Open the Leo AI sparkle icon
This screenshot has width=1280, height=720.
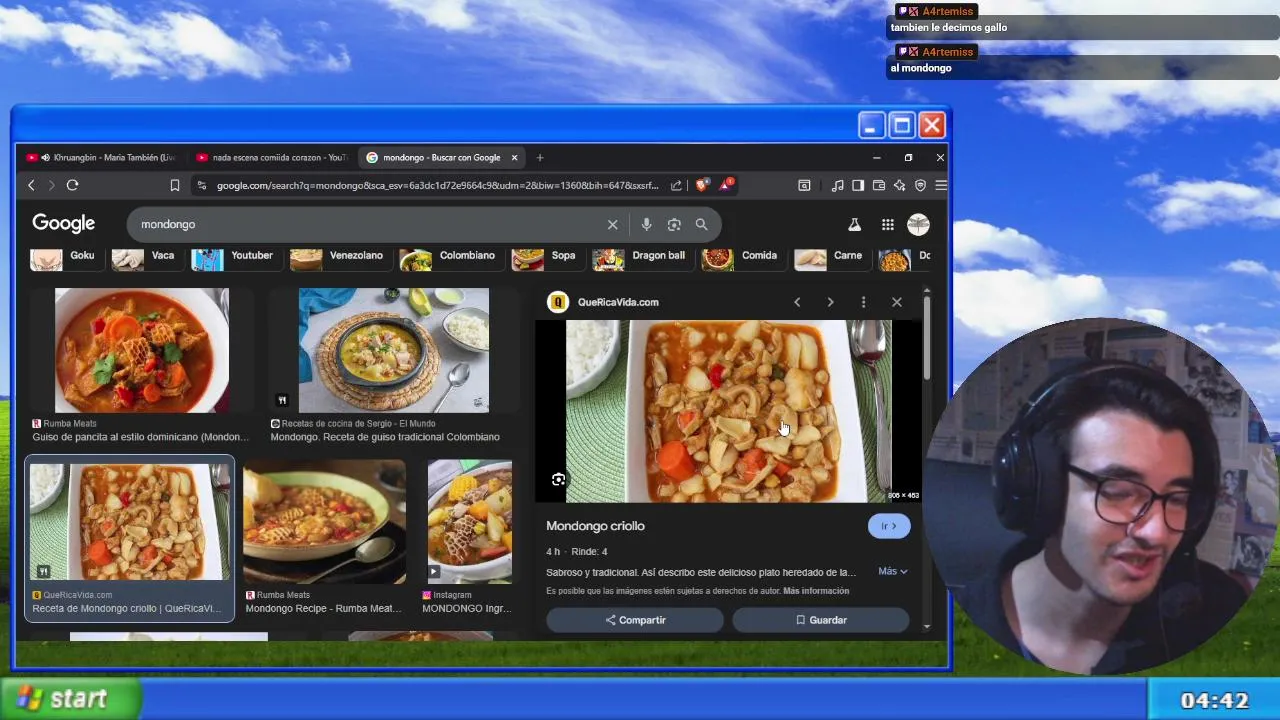coord(899,185)
